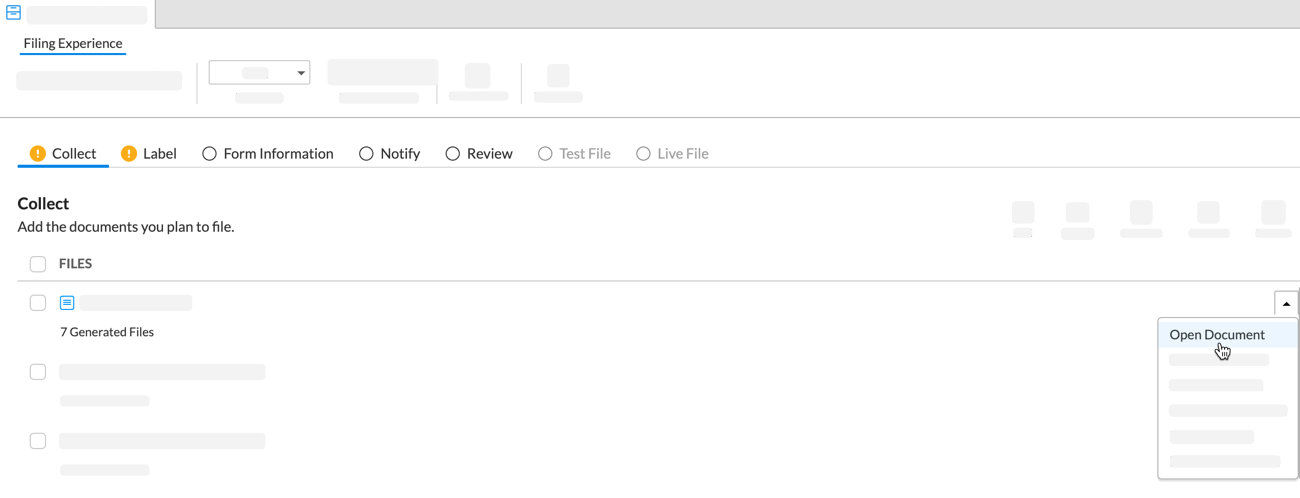Image resolution: width=1300 pixels, height=498 pixels.
Task: Click the circle icon beside Test File
Action: point(545,153)
